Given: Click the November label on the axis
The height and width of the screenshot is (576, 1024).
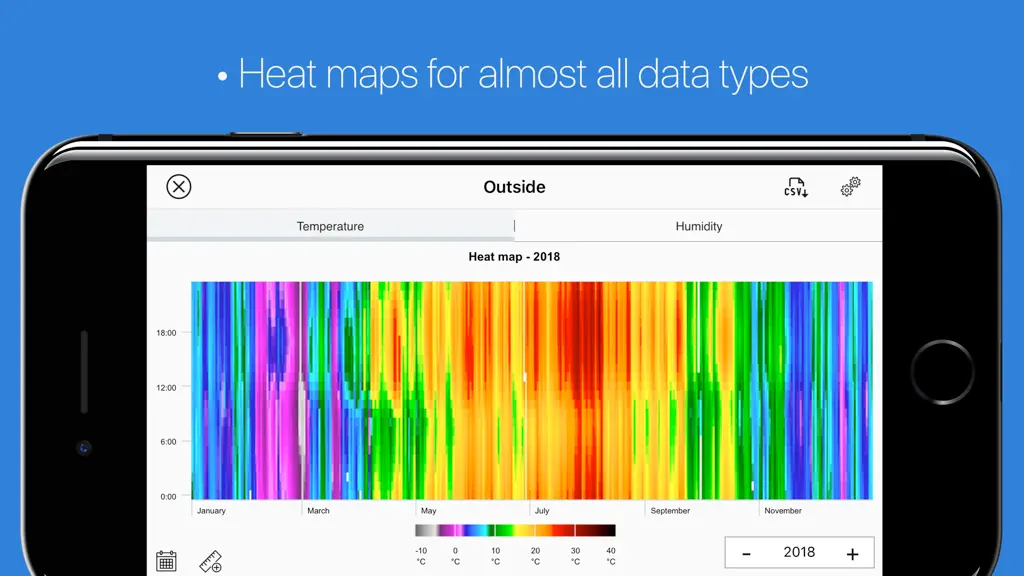Looking at the screenshot, I should (x=782, y=511).
